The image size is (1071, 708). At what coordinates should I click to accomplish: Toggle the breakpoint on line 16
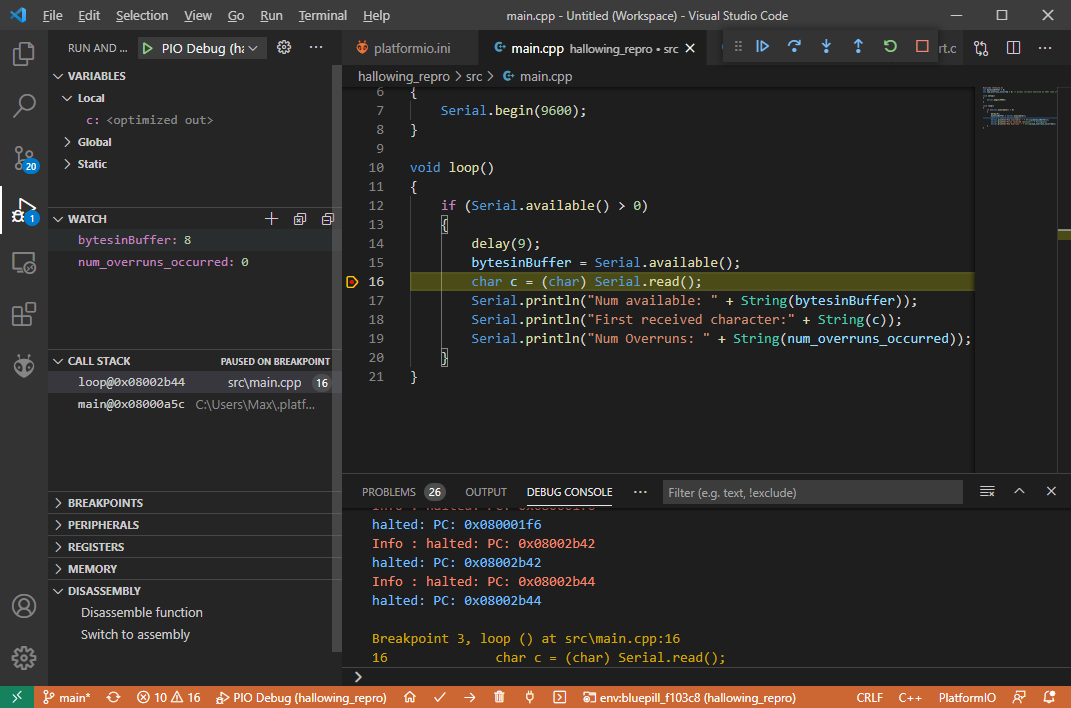click(x=352, y=281)
